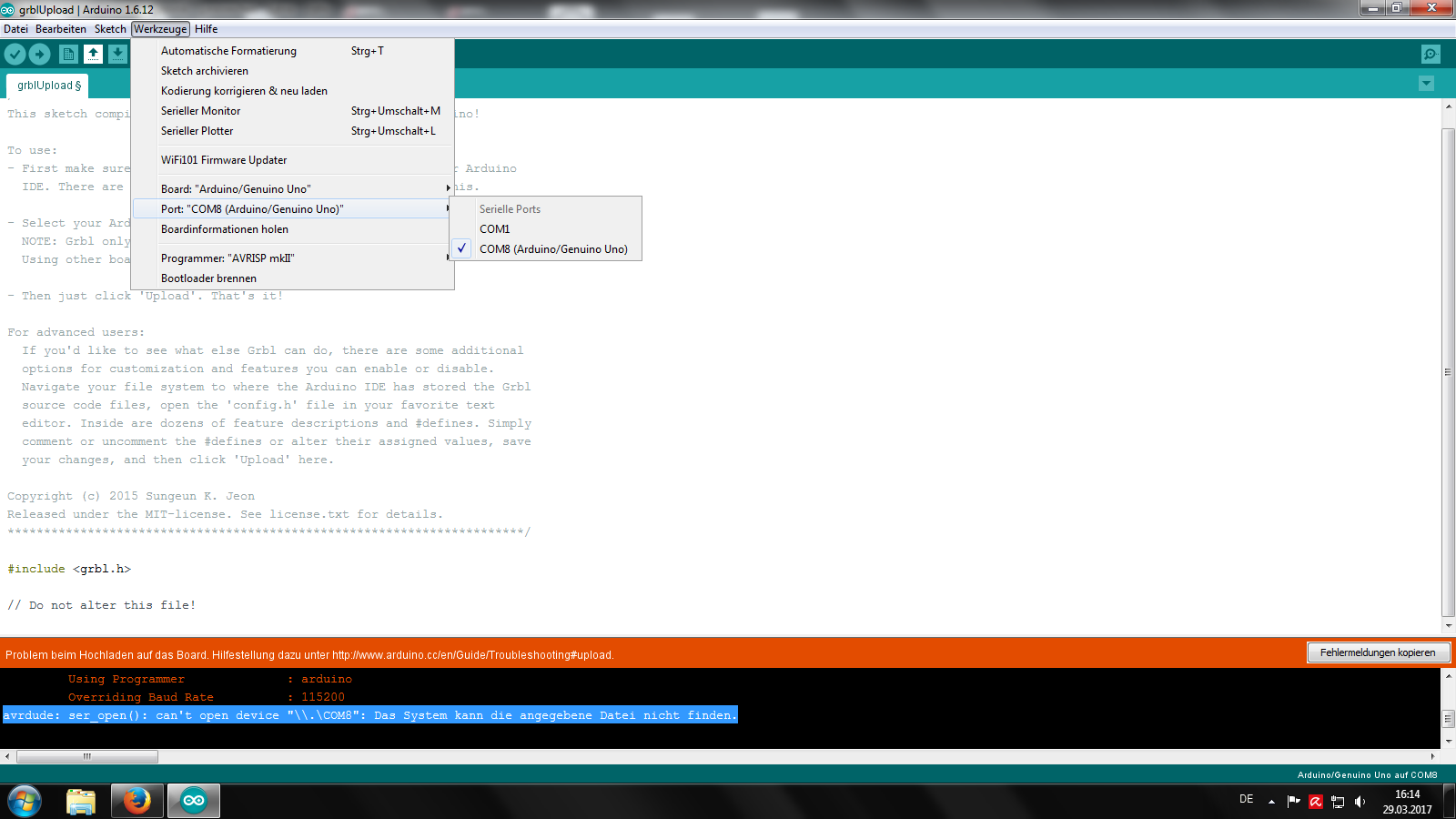Open Serieller Monitor menu entry
This screenshot has width=1456, height=819.
(x=292, y=111)
